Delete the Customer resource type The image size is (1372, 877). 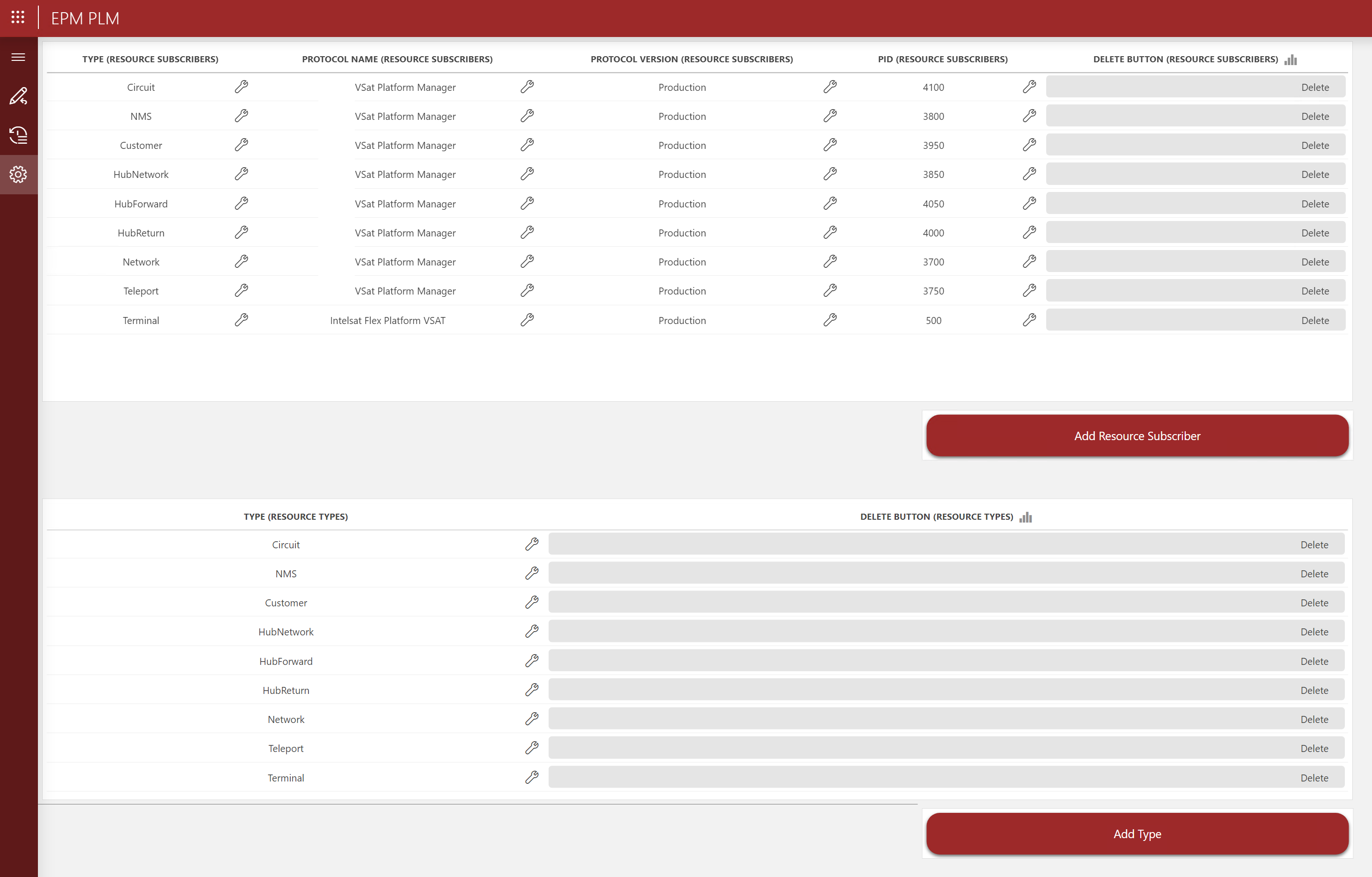tap(946, 602)
